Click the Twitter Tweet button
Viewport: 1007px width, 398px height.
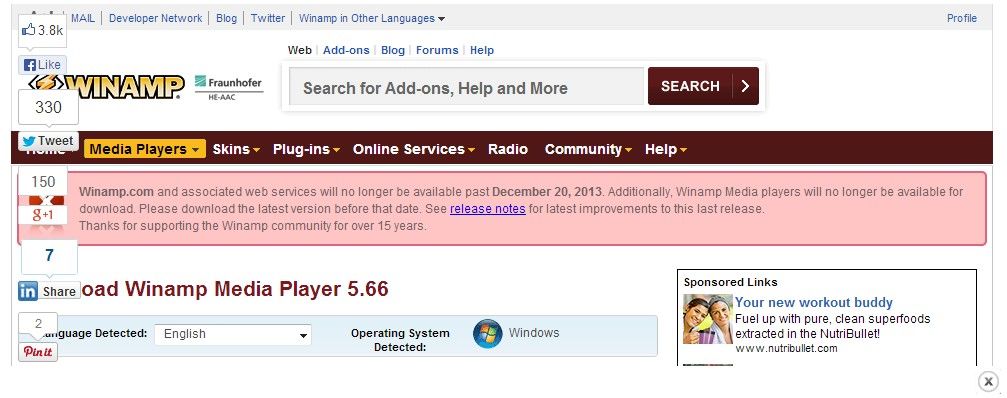48,141
